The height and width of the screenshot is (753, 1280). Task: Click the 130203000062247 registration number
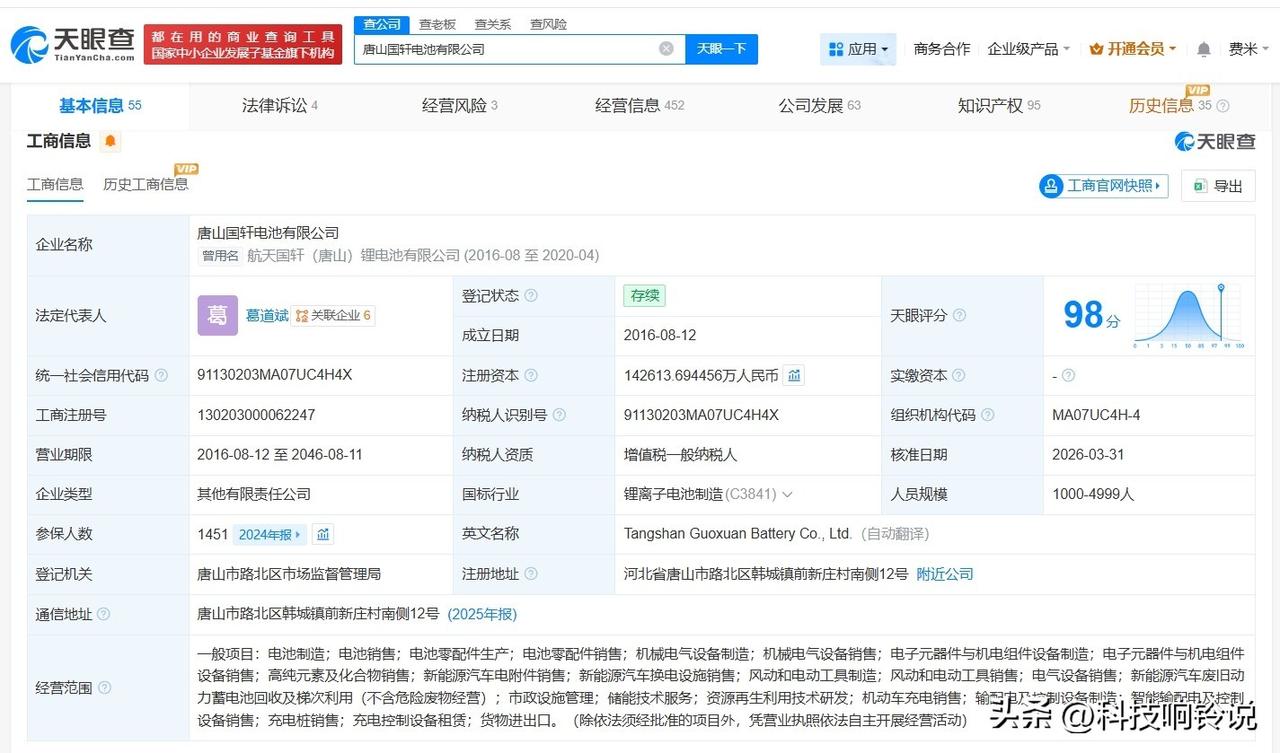pyautogui.click(x=257, y=415)
